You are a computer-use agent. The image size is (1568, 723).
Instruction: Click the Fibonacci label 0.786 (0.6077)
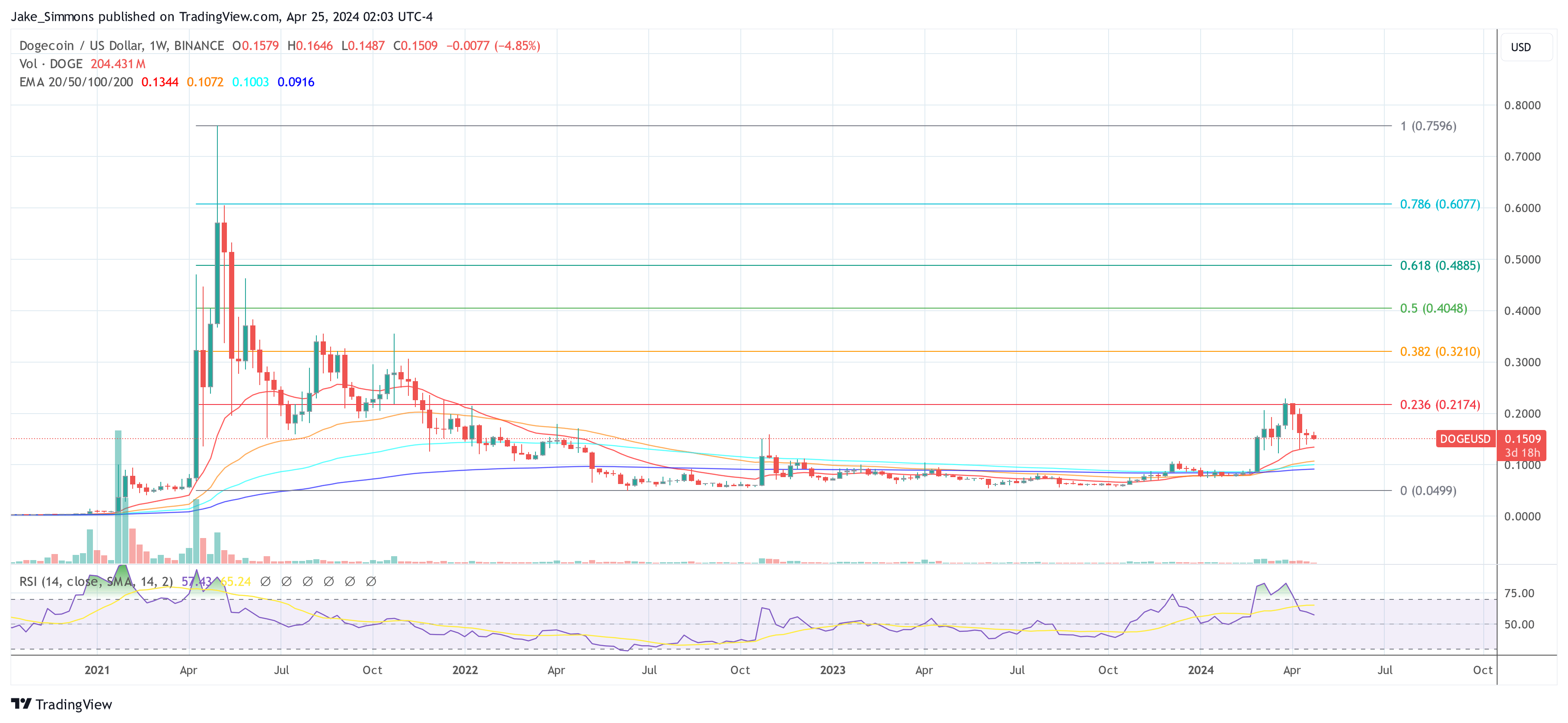click(1440, 204)
